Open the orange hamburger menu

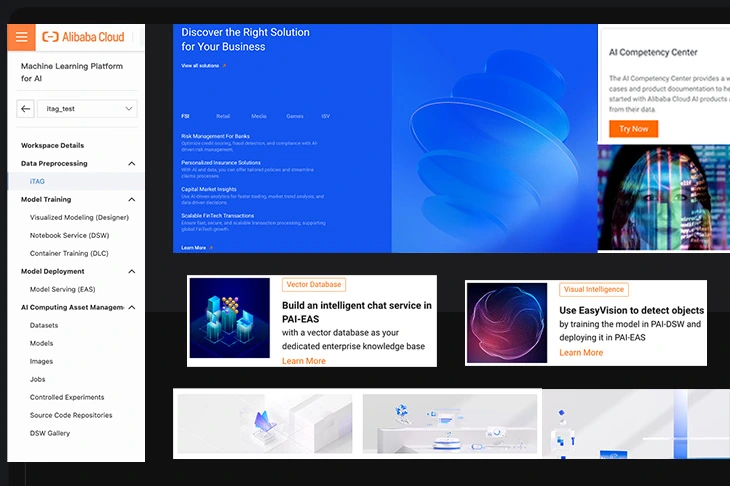20,37
